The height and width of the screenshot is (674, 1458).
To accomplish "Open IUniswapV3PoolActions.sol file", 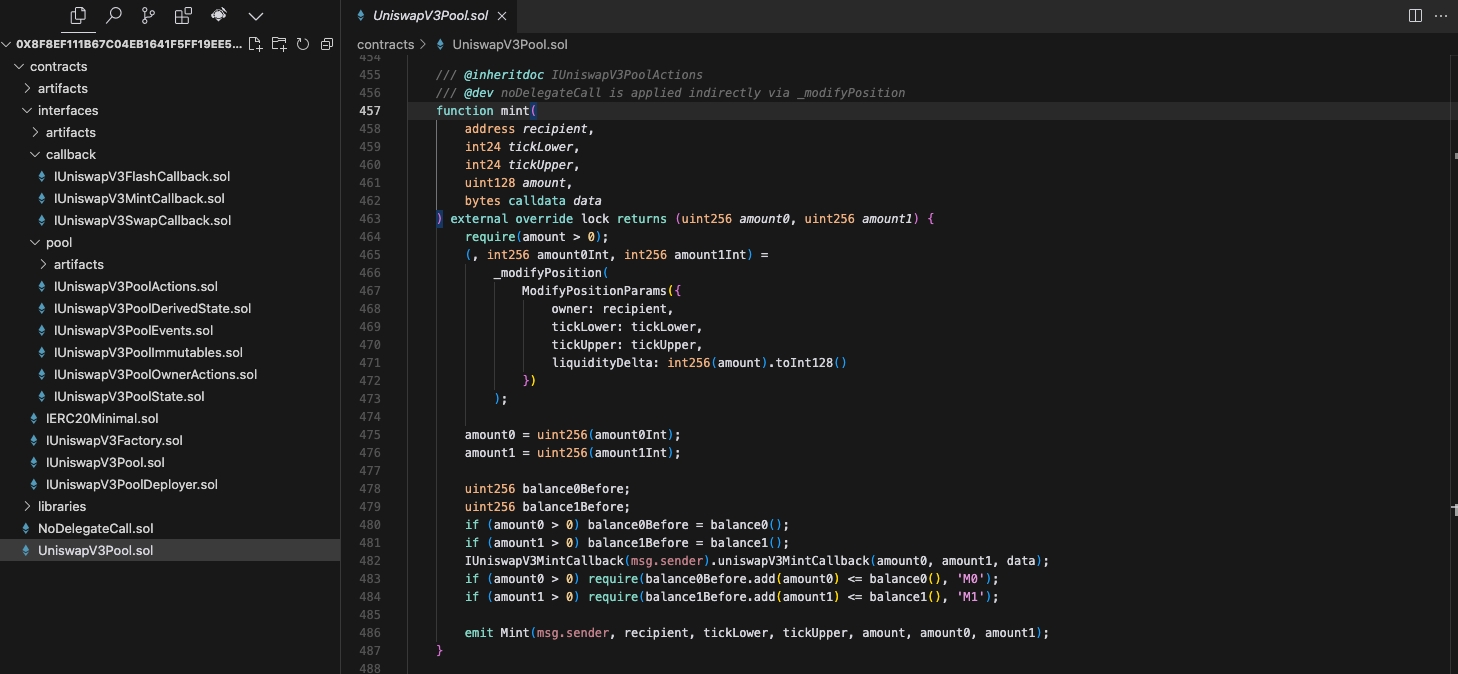I will tap(136, 286).
